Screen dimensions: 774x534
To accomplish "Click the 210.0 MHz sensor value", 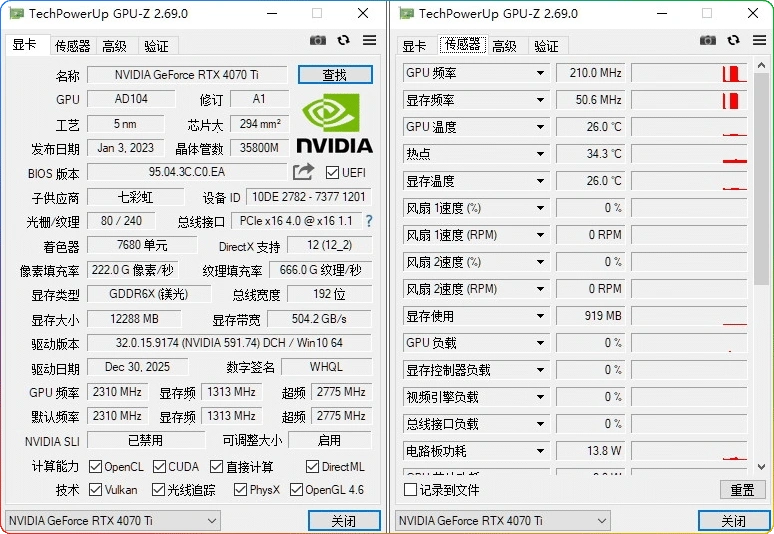I will [x=590, y=73].
